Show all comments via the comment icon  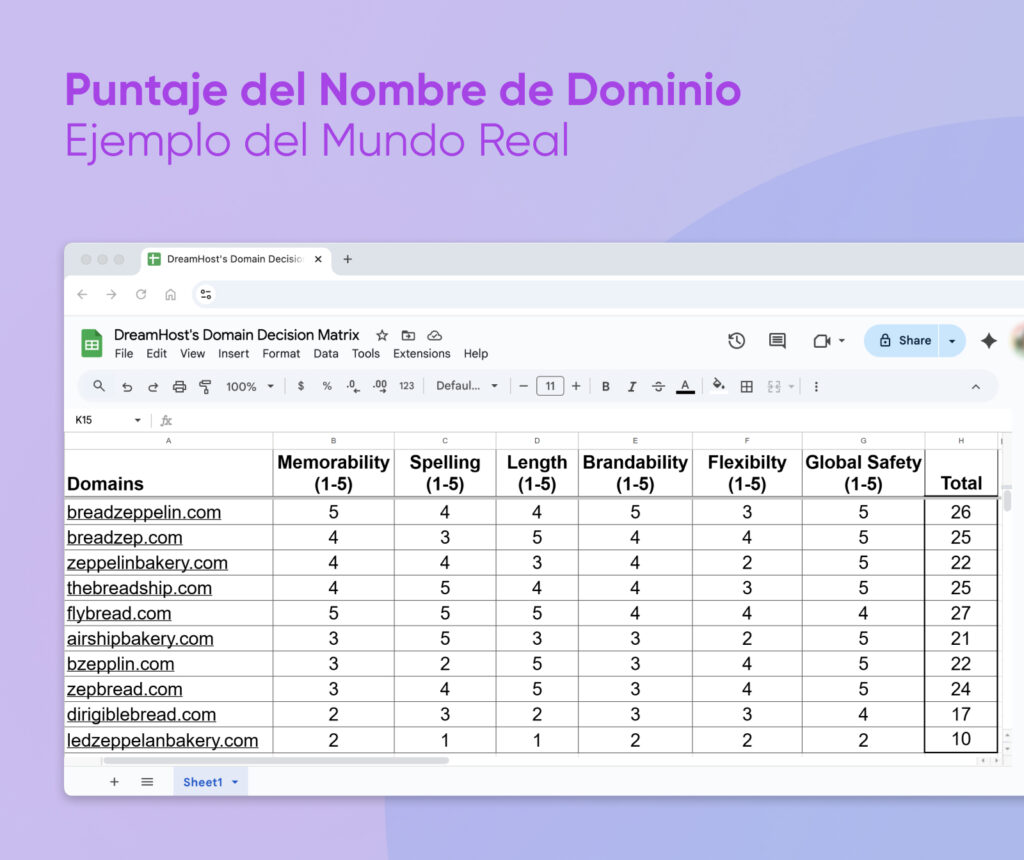777,341
